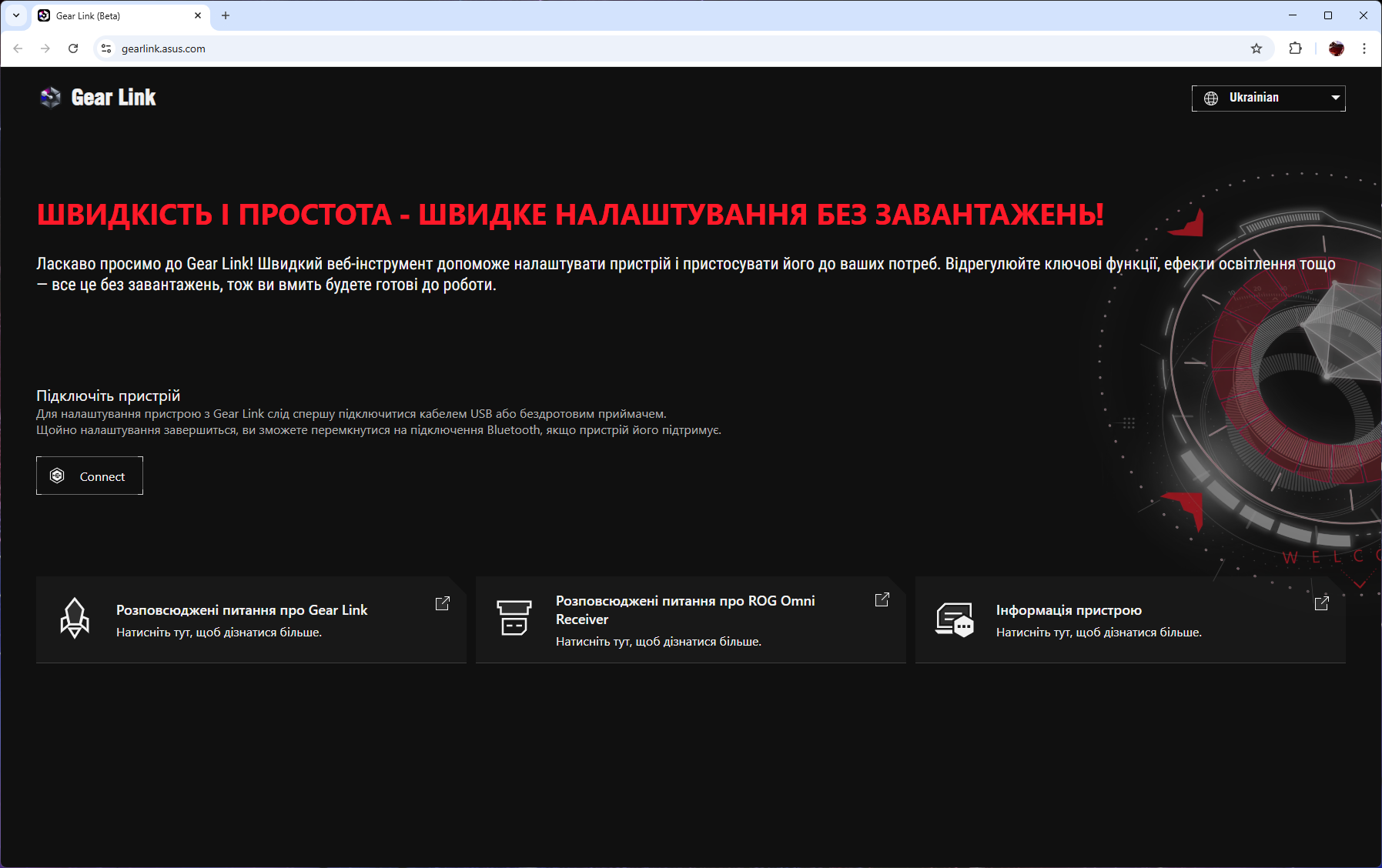Open ROG Omni Receiver FAQ link title

685,610
